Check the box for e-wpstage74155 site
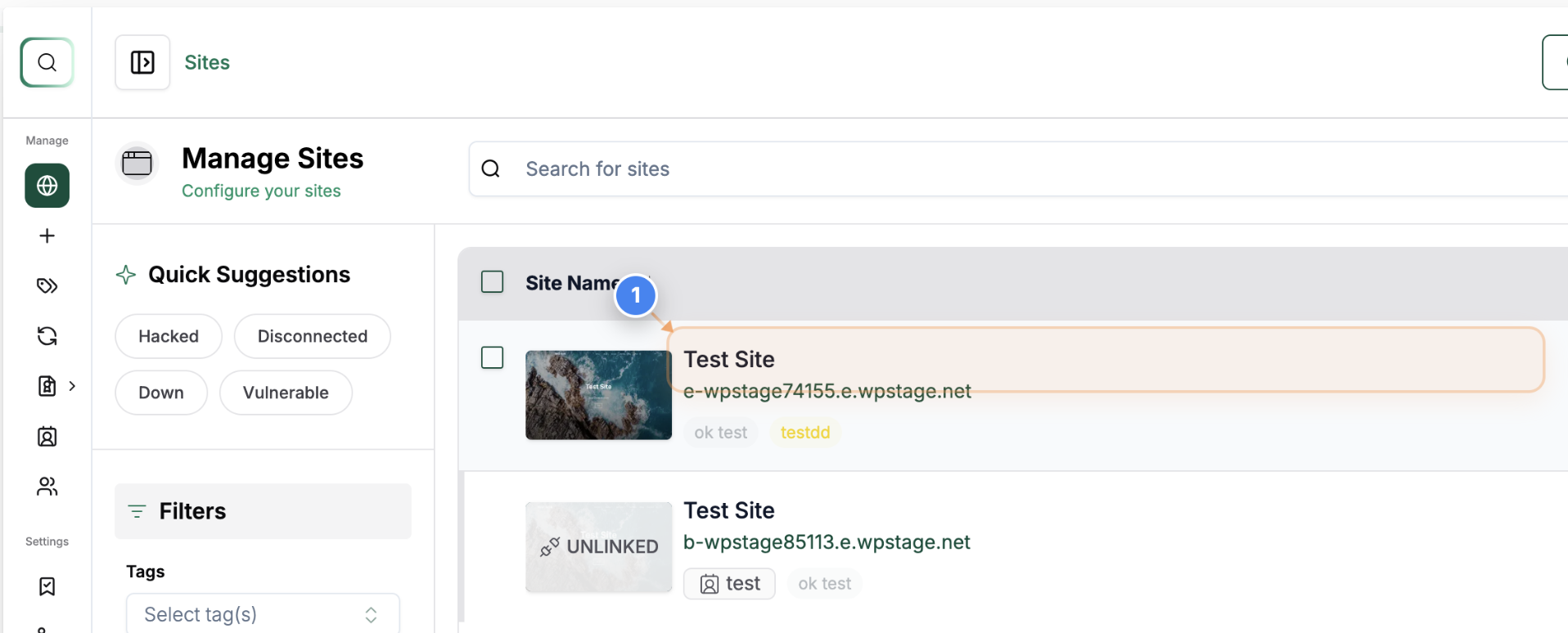Image resolution: width=1568 pixels, height=633 pixels. tap(492, 357)
